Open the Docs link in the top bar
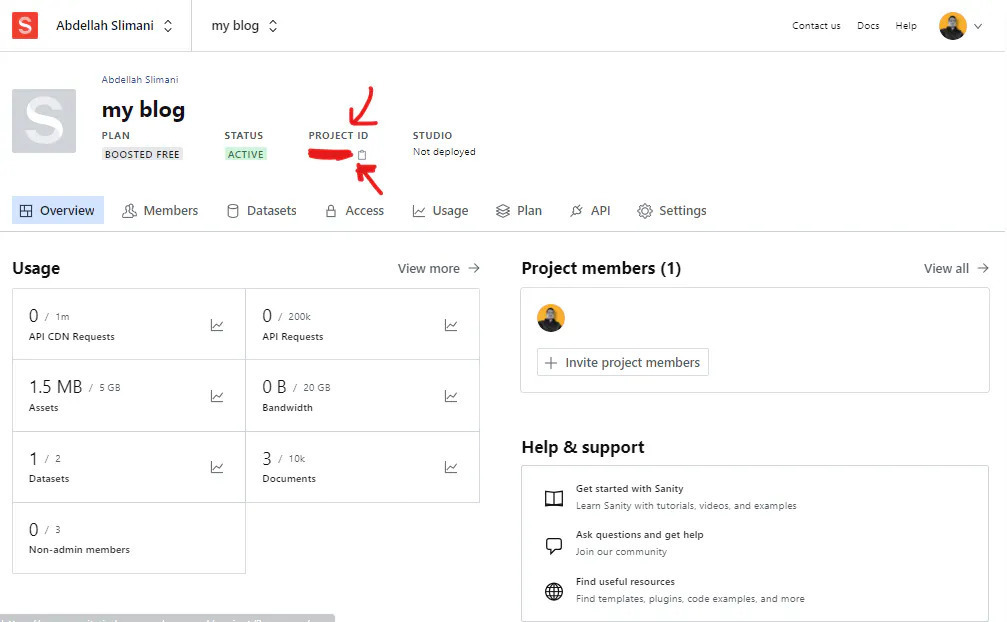The image size is (1007, 622). point(868,25)
